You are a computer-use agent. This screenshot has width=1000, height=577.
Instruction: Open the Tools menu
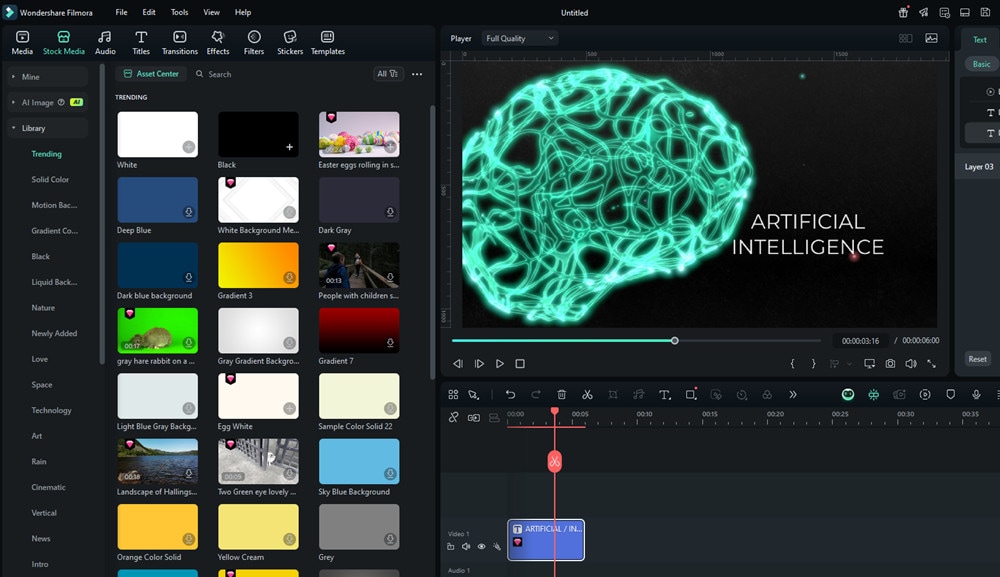(x=179, y=13)
